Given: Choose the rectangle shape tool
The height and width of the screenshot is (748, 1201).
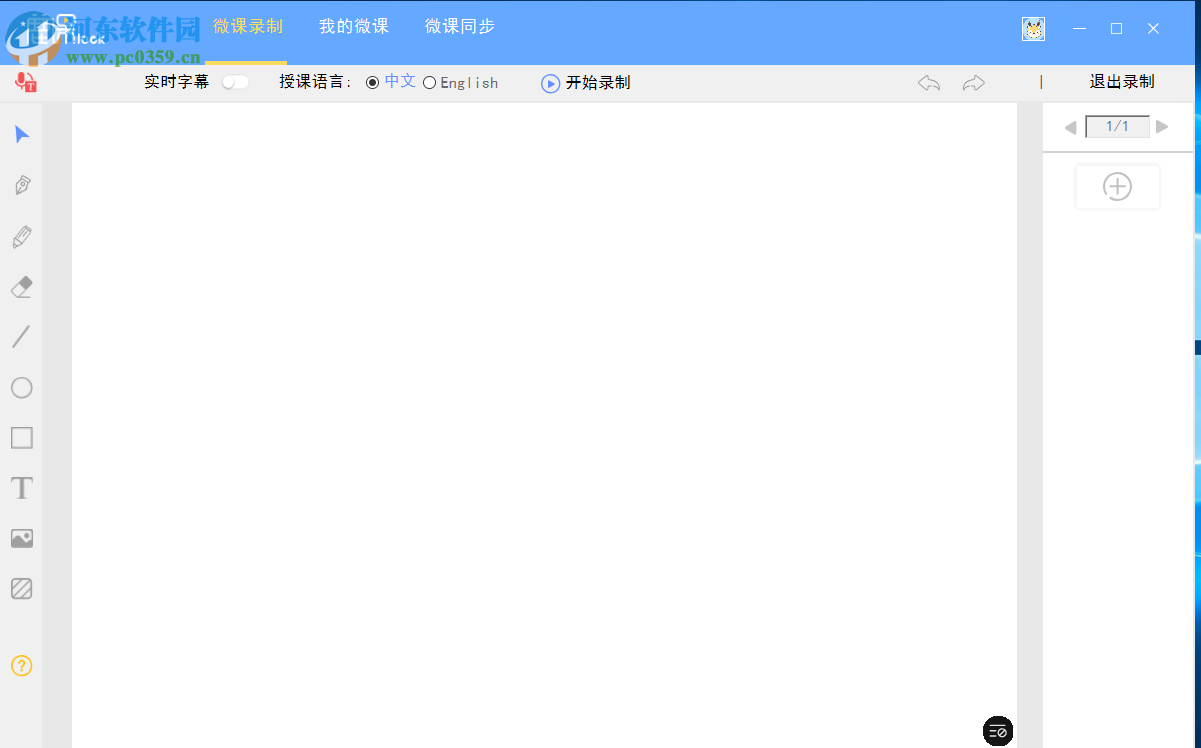Looking at the screenshot, I should 21,438.
